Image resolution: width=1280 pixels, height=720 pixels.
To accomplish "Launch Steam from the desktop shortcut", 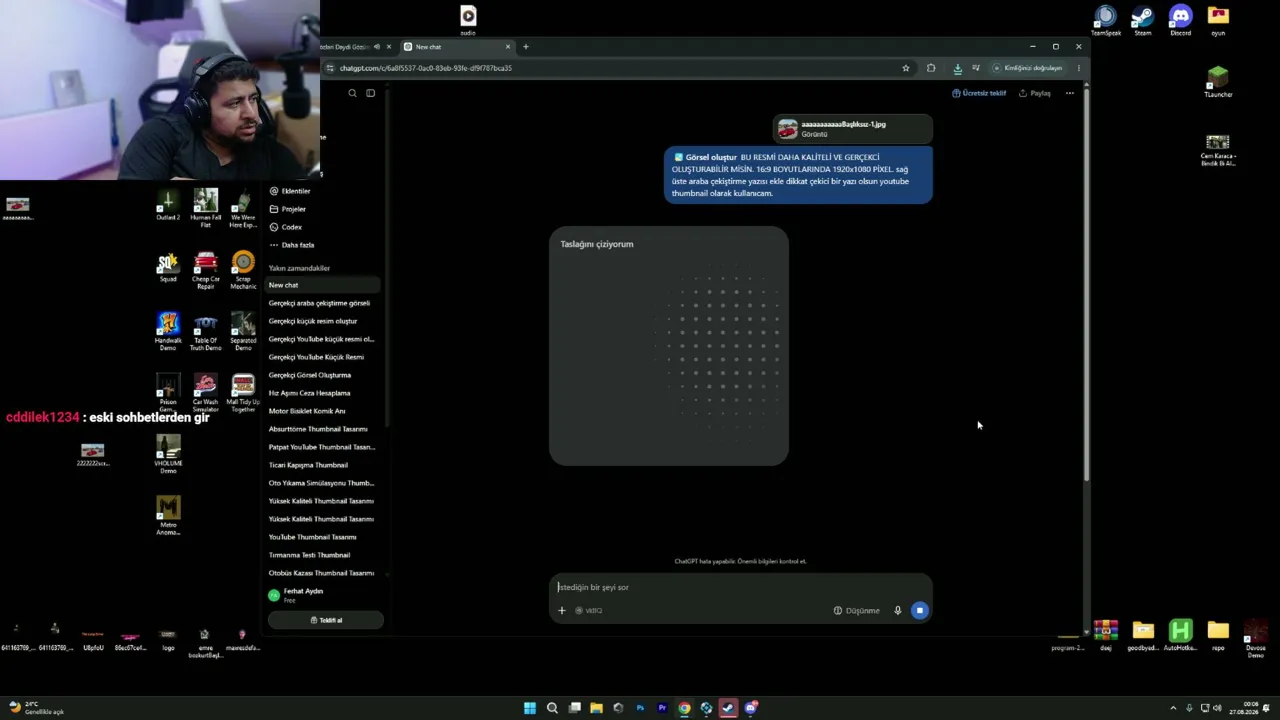I will pyautogui.click(x=1143, y=21).
